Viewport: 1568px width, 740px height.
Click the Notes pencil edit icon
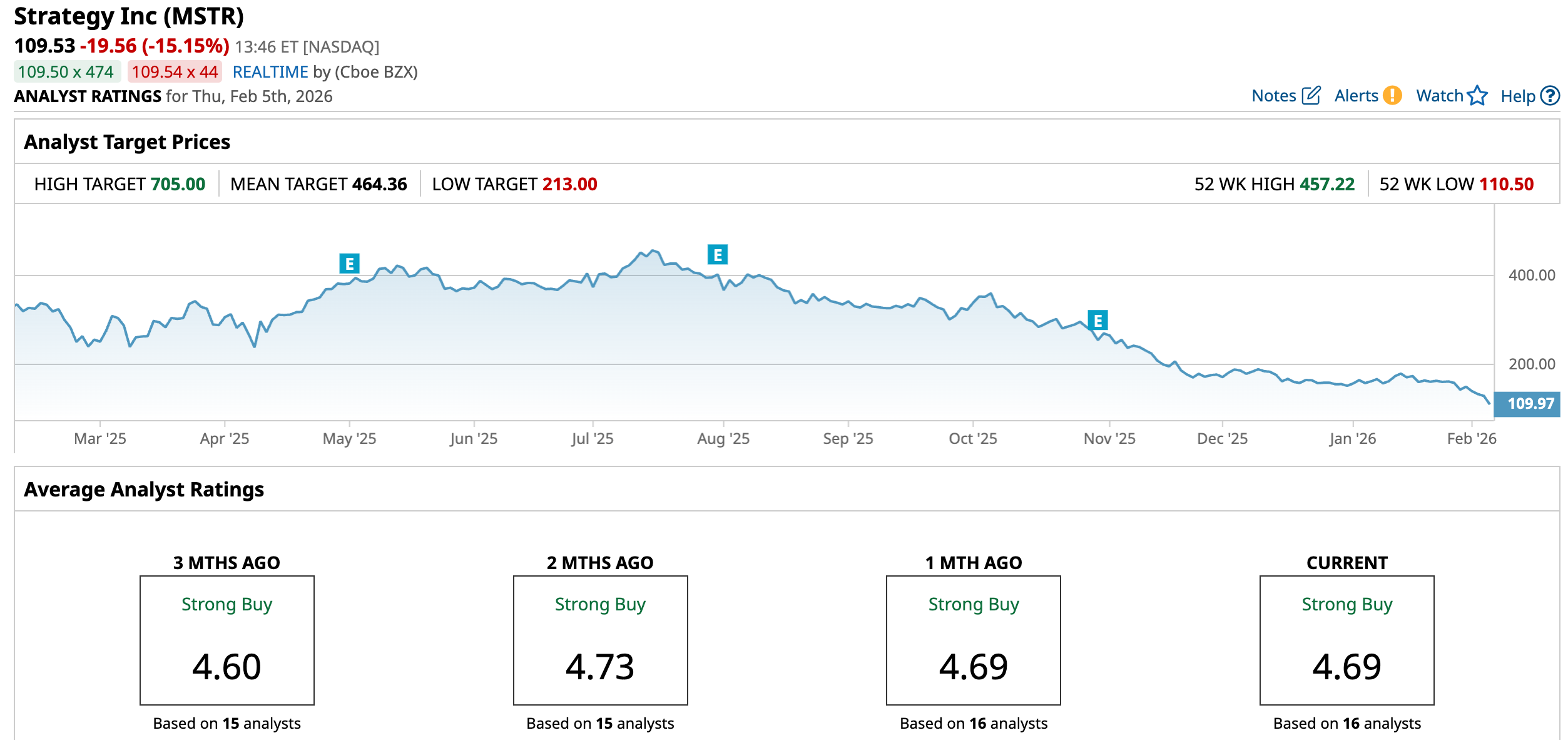pyautogui.click(x=1311, y=96)
